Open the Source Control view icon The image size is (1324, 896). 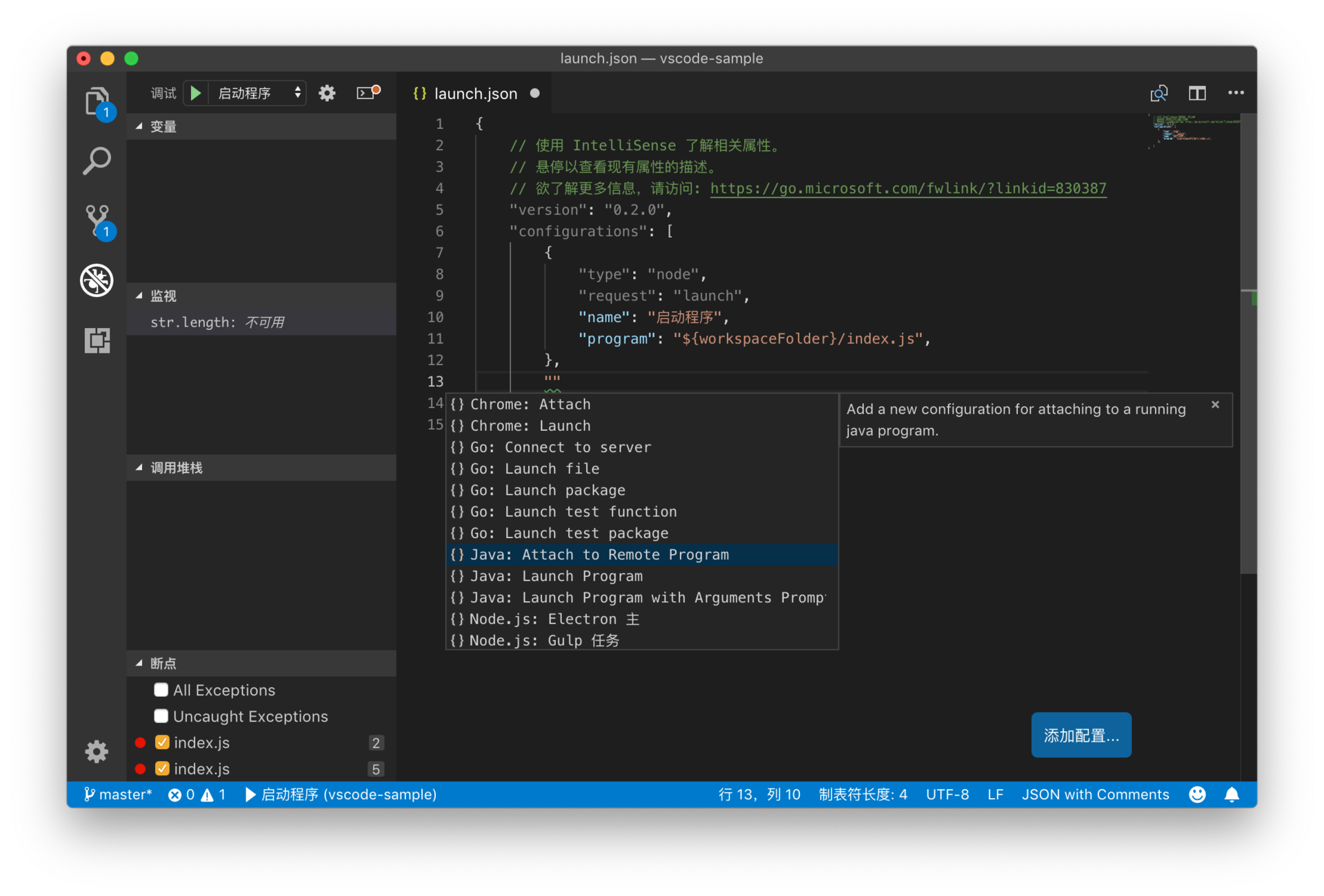click(x=97, y=221)
